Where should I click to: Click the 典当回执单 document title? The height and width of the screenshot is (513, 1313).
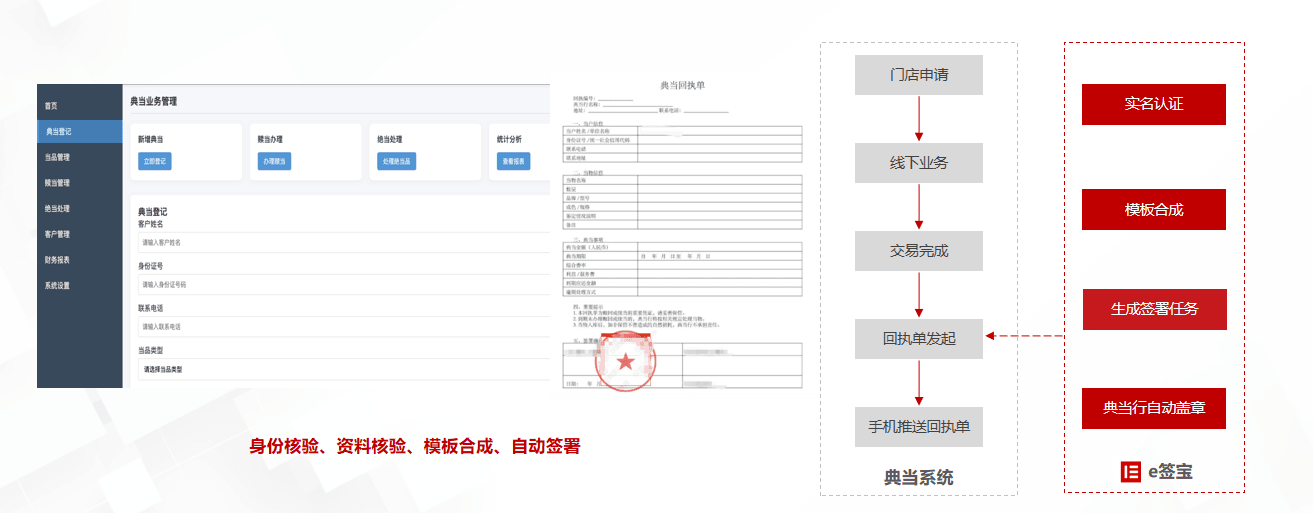[x=683, y=86]
